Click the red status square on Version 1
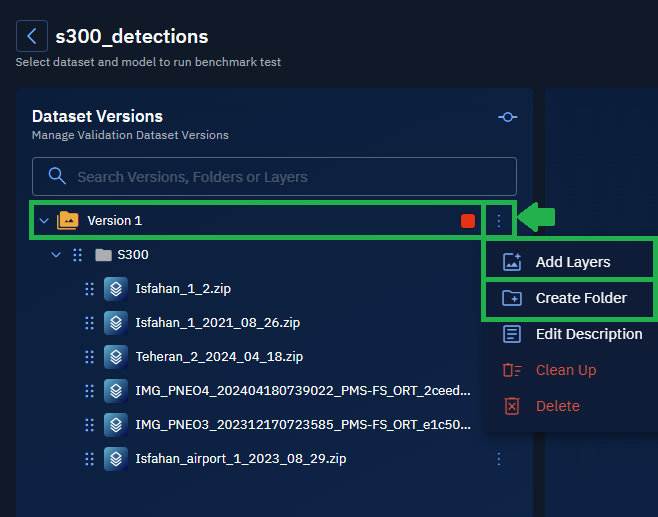 [x=468, y=221]
